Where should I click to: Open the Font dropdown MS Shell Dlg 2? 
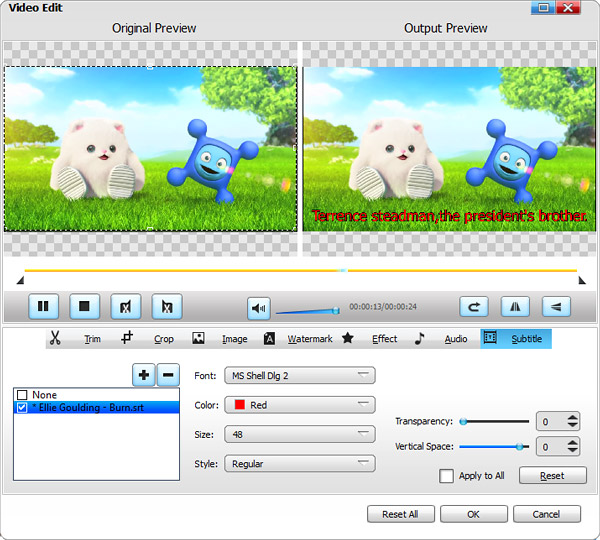(x=300, y=375)
